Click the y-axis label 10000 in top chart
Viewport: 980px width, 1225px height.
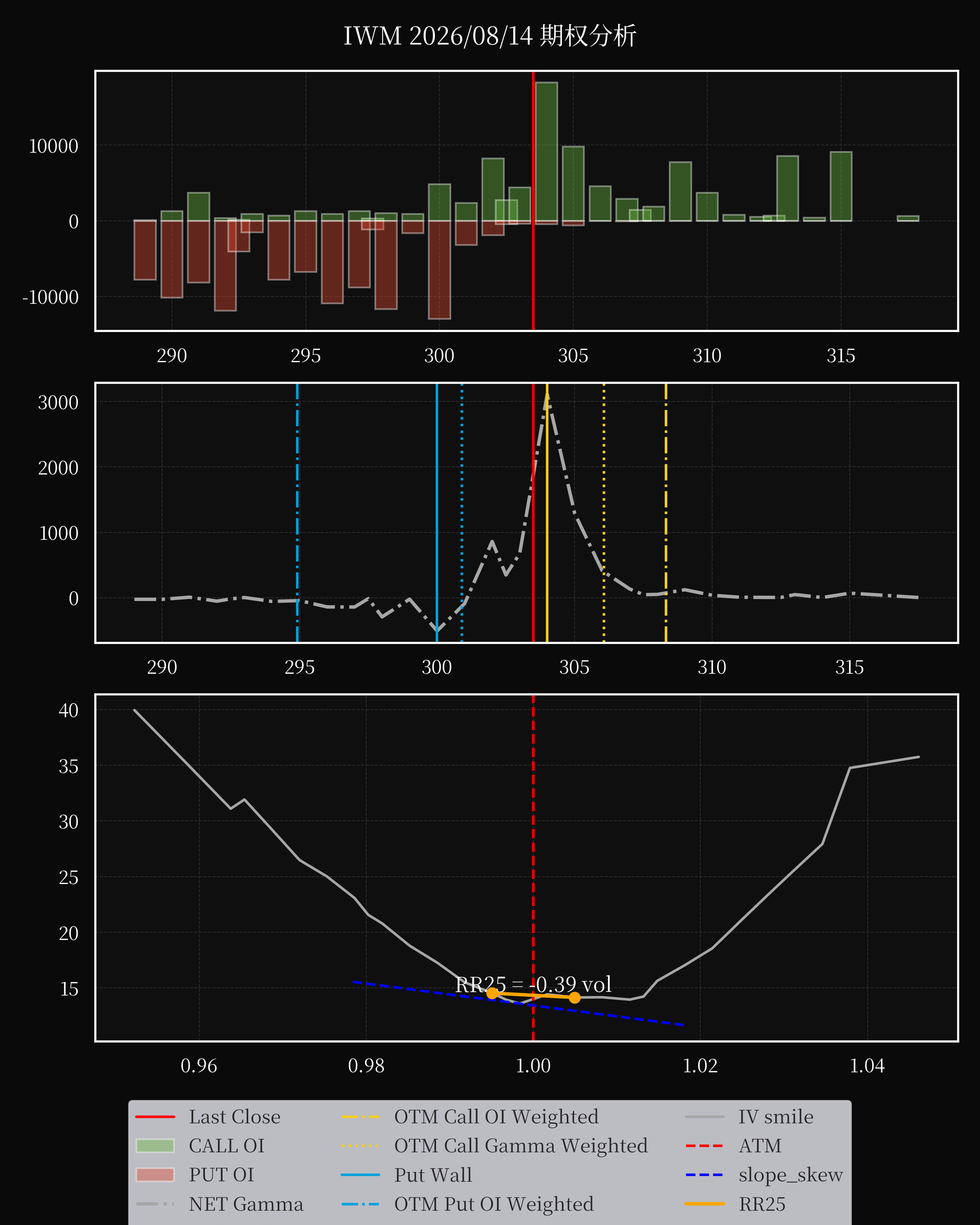click(x=53, y=146)
